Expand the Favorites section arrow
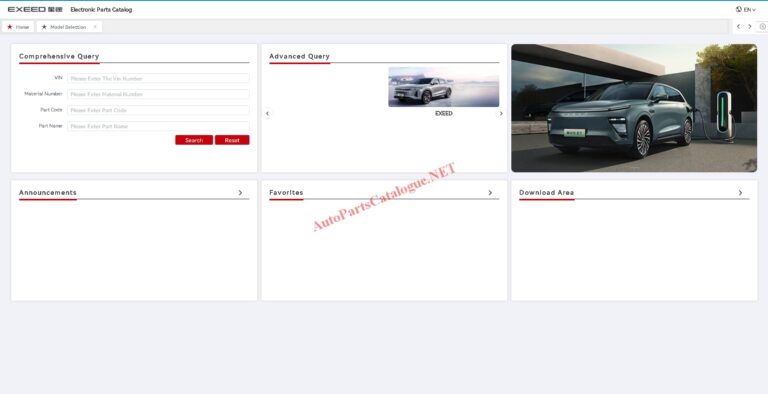Image resolution: width=768 pixels, height=394 pixels. coord(490,193)
